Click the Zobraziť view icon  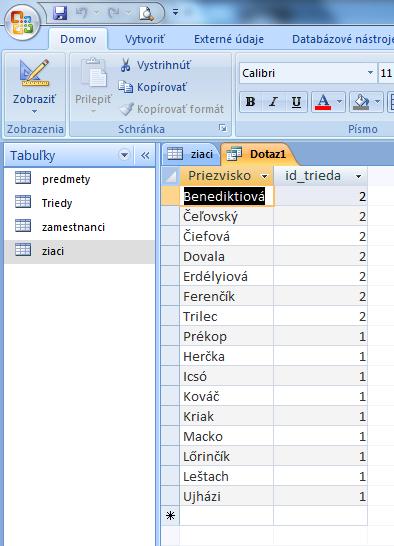coord(34,73)
